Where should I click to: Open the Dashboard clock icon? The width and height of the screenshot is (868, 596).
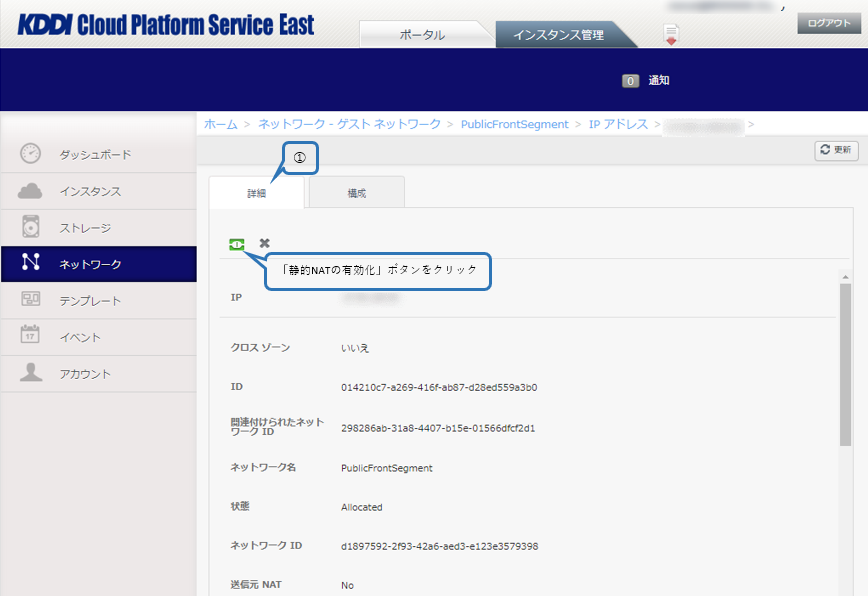[x=30, y=153]
